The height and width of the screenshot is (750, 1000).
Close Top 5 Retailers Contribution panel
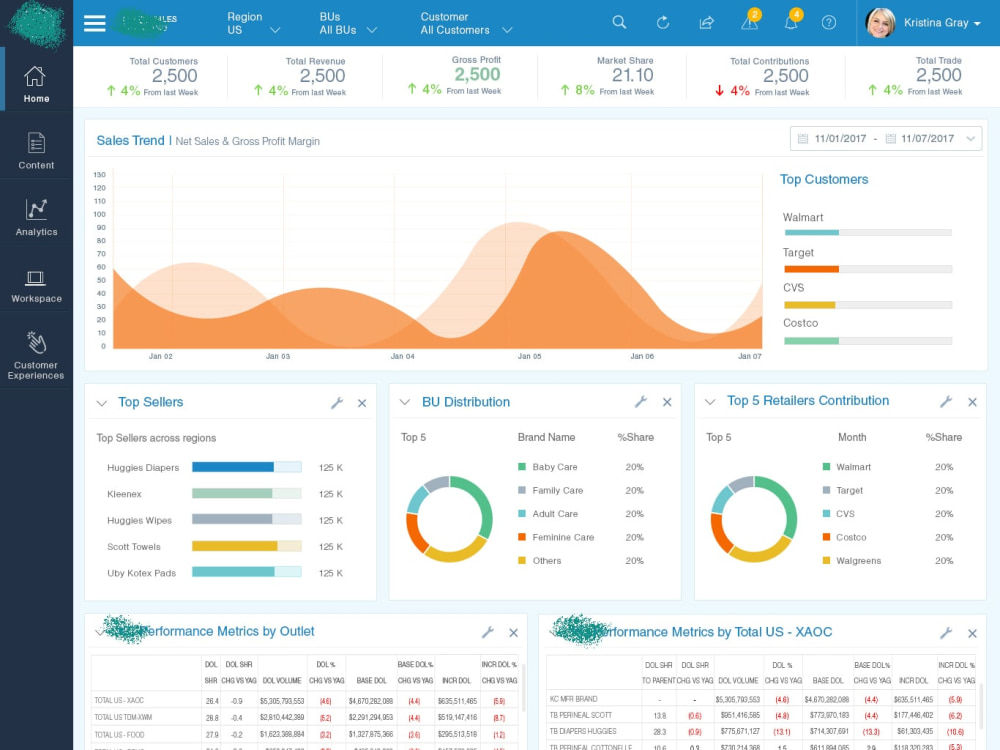972,402
